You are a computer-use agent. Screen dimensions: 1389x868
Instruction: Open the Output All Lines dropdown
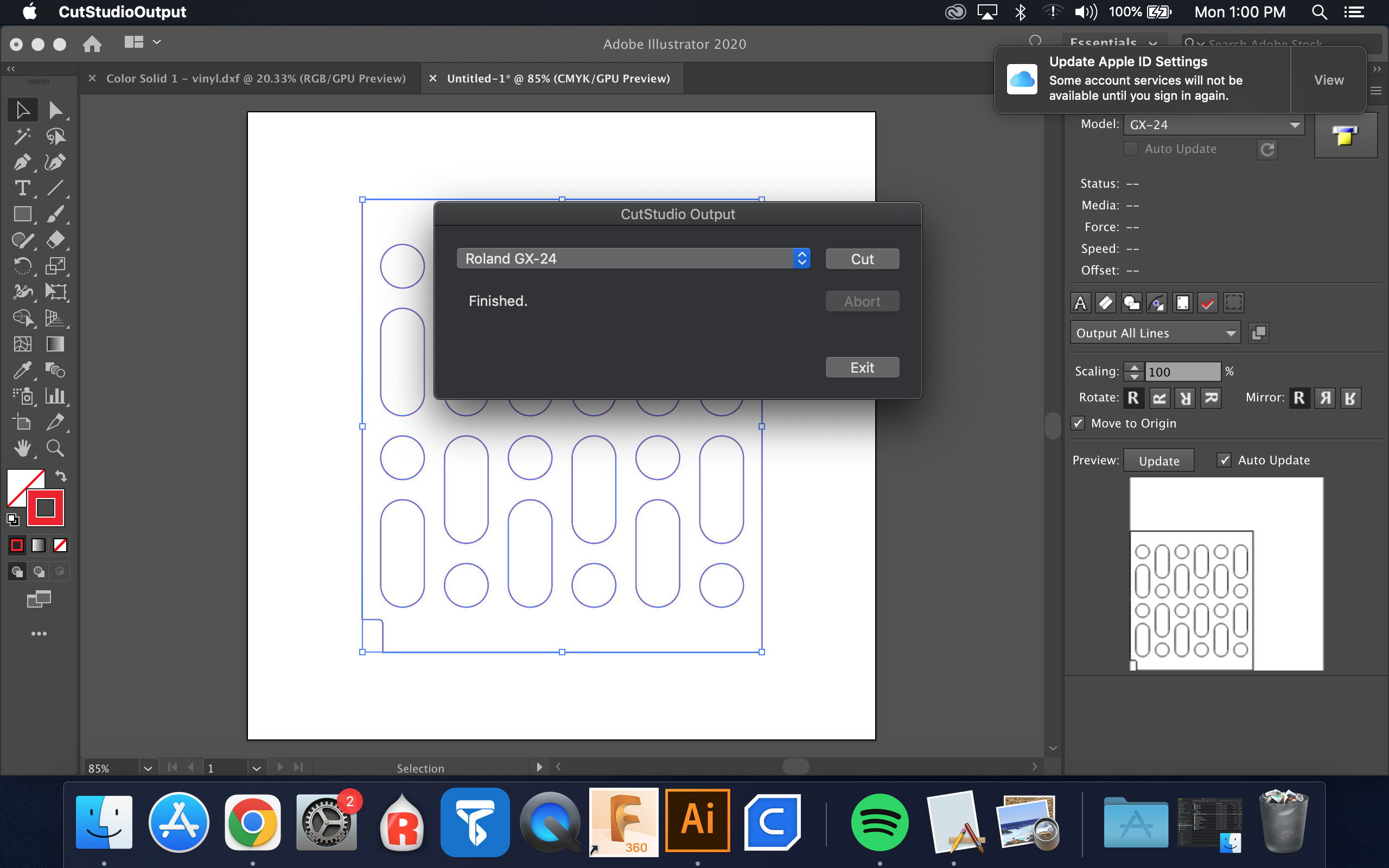point(1155,333)
